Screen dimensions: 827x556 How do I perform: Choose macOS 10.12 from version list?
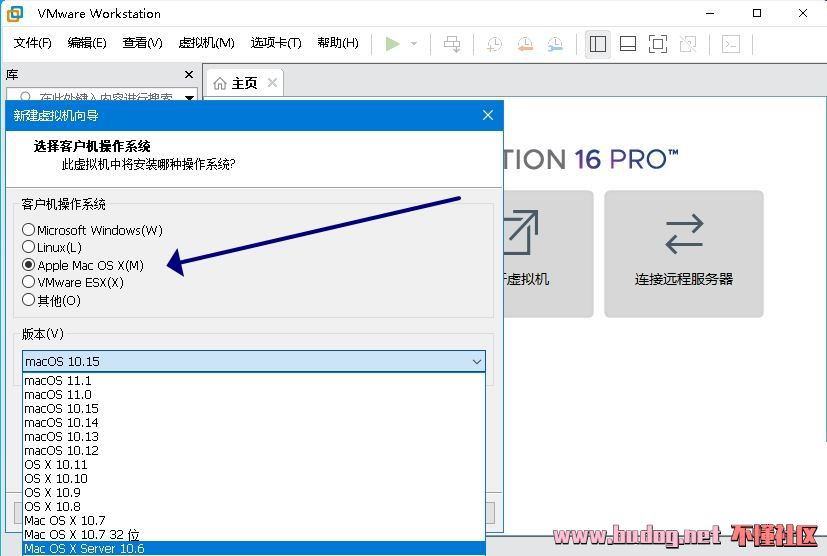(x=254, y=450)
